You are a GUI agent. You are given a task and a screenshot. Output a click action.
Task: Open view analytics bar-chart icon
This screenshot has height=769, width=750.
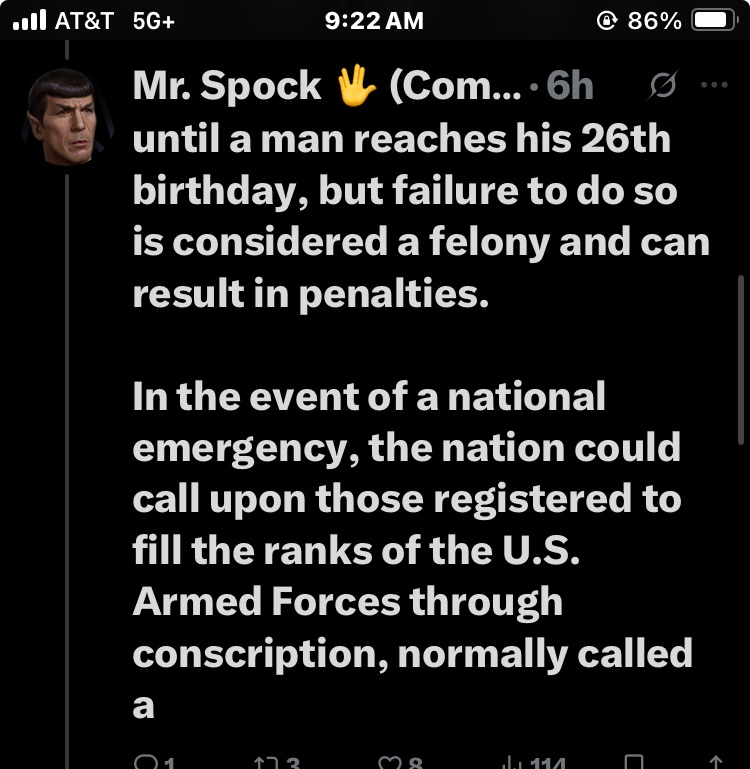click(510, 764)
